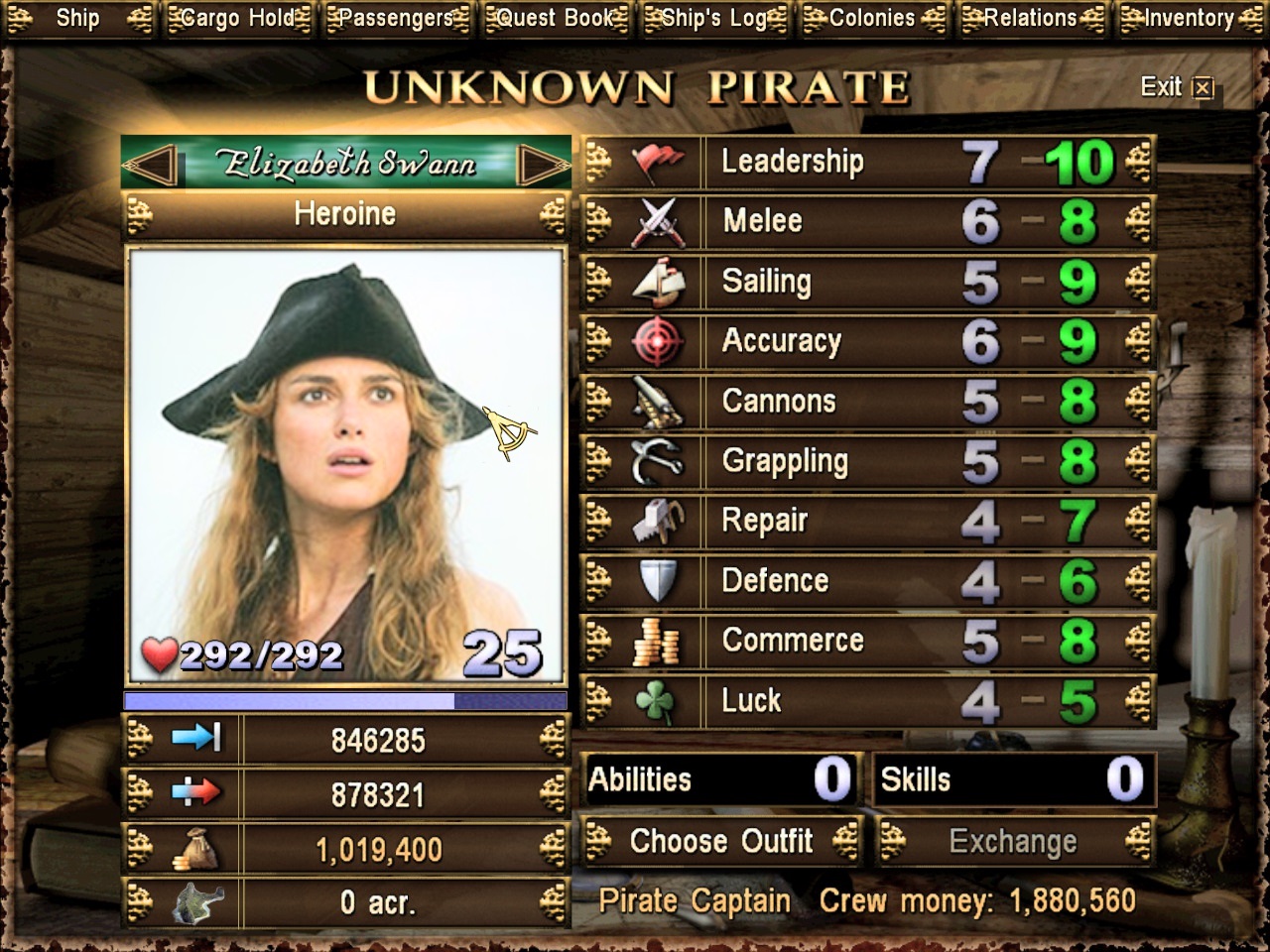Click the Luck clover icon
The width and height of the screenshot is (1270, 952).
click(657, 702)
